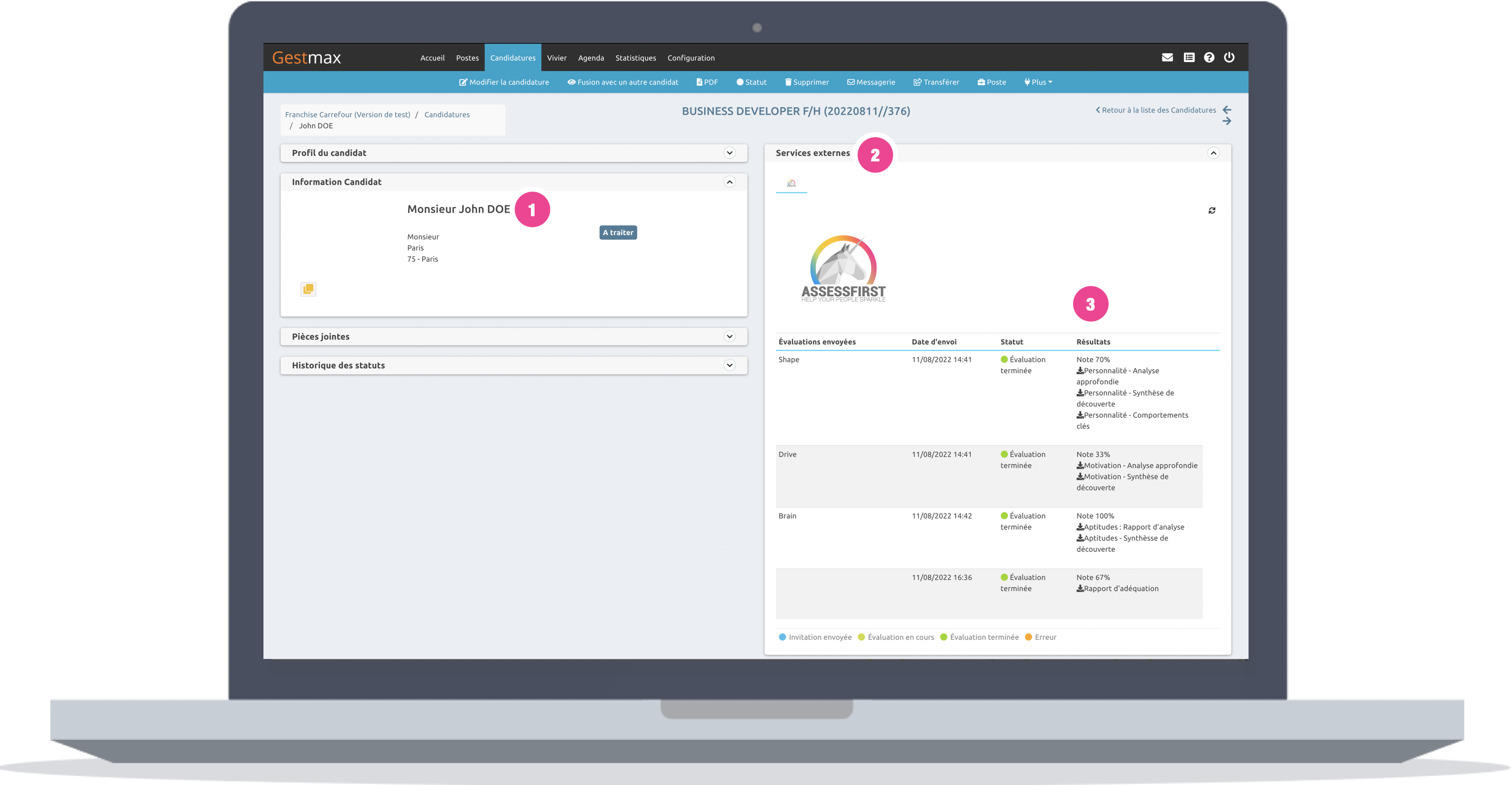
Task: Open the messages envelope icon
Action: 1167,57
